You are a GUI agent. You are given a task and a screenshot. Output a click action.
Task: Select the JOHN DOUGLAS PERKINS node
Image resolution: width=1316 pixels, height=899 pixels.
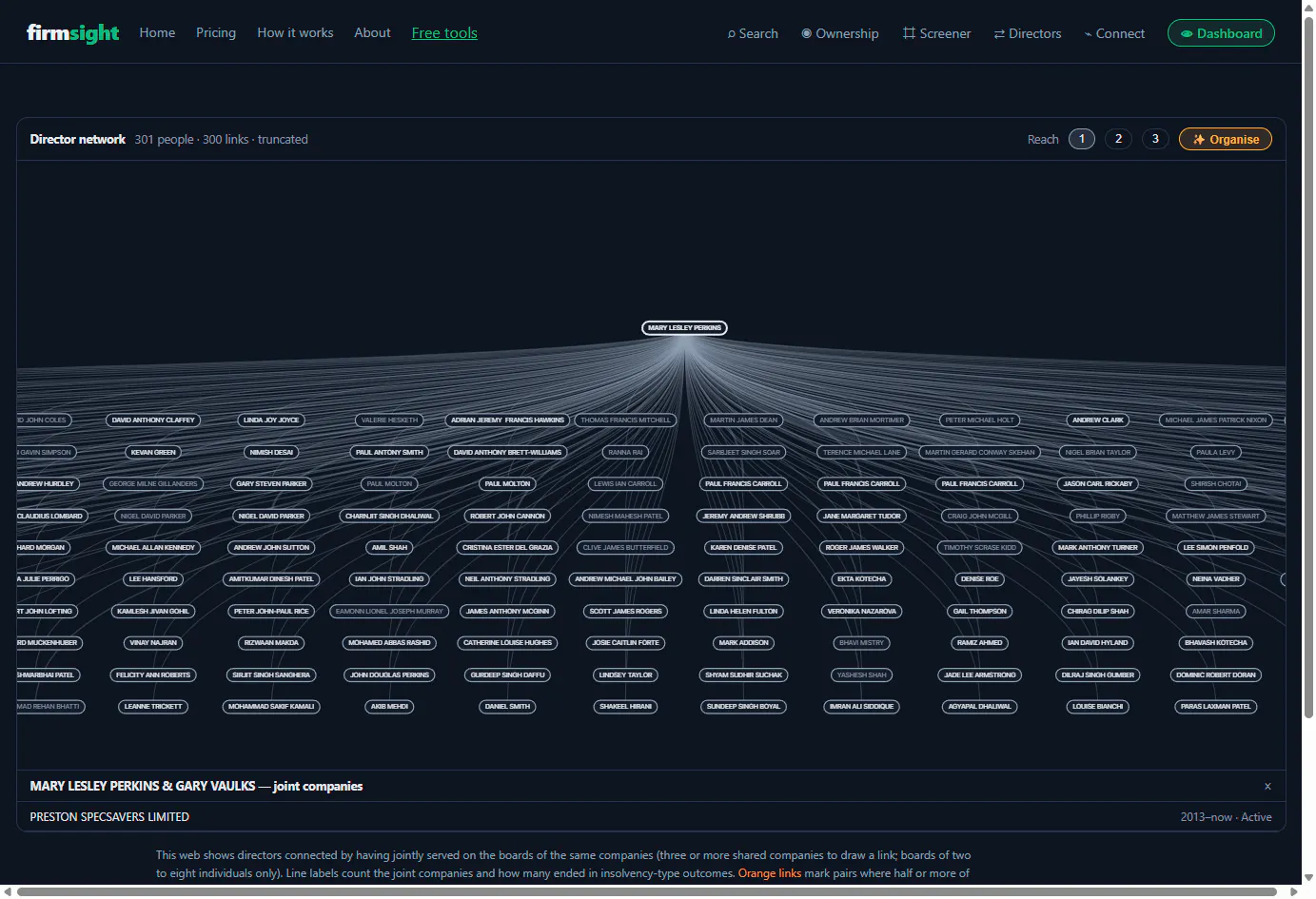coord(389,674)
